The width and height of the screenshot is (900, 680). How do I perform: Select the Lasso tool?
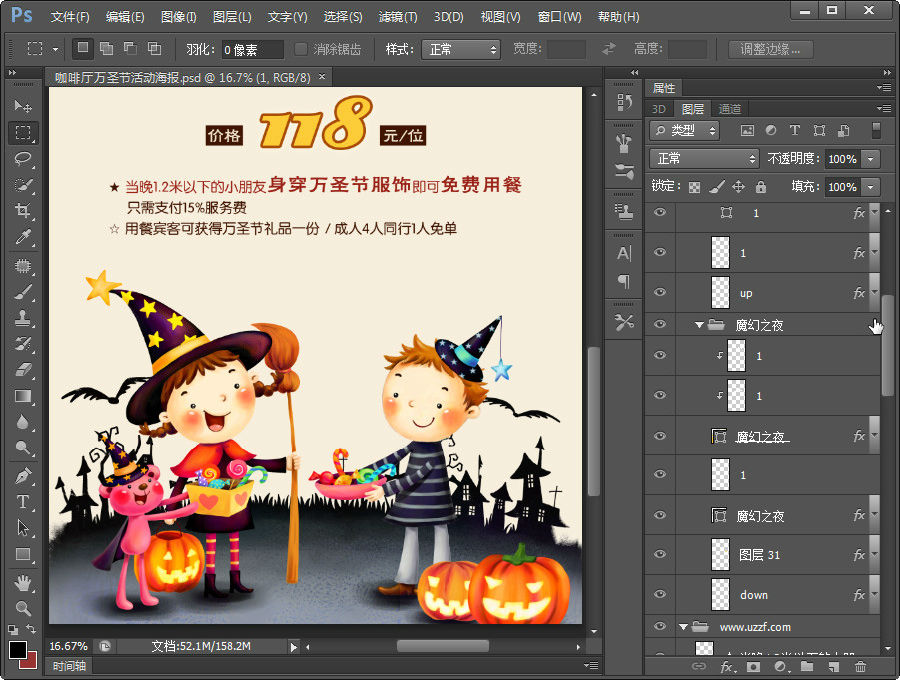(x=22, y=159)
